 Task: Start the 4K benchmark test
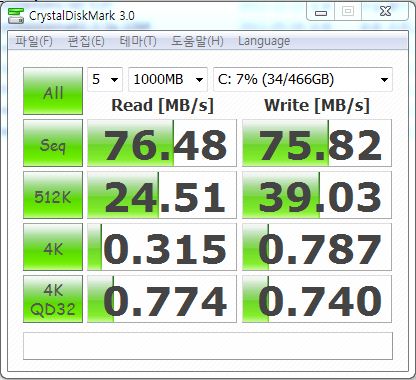coord(53,247)
